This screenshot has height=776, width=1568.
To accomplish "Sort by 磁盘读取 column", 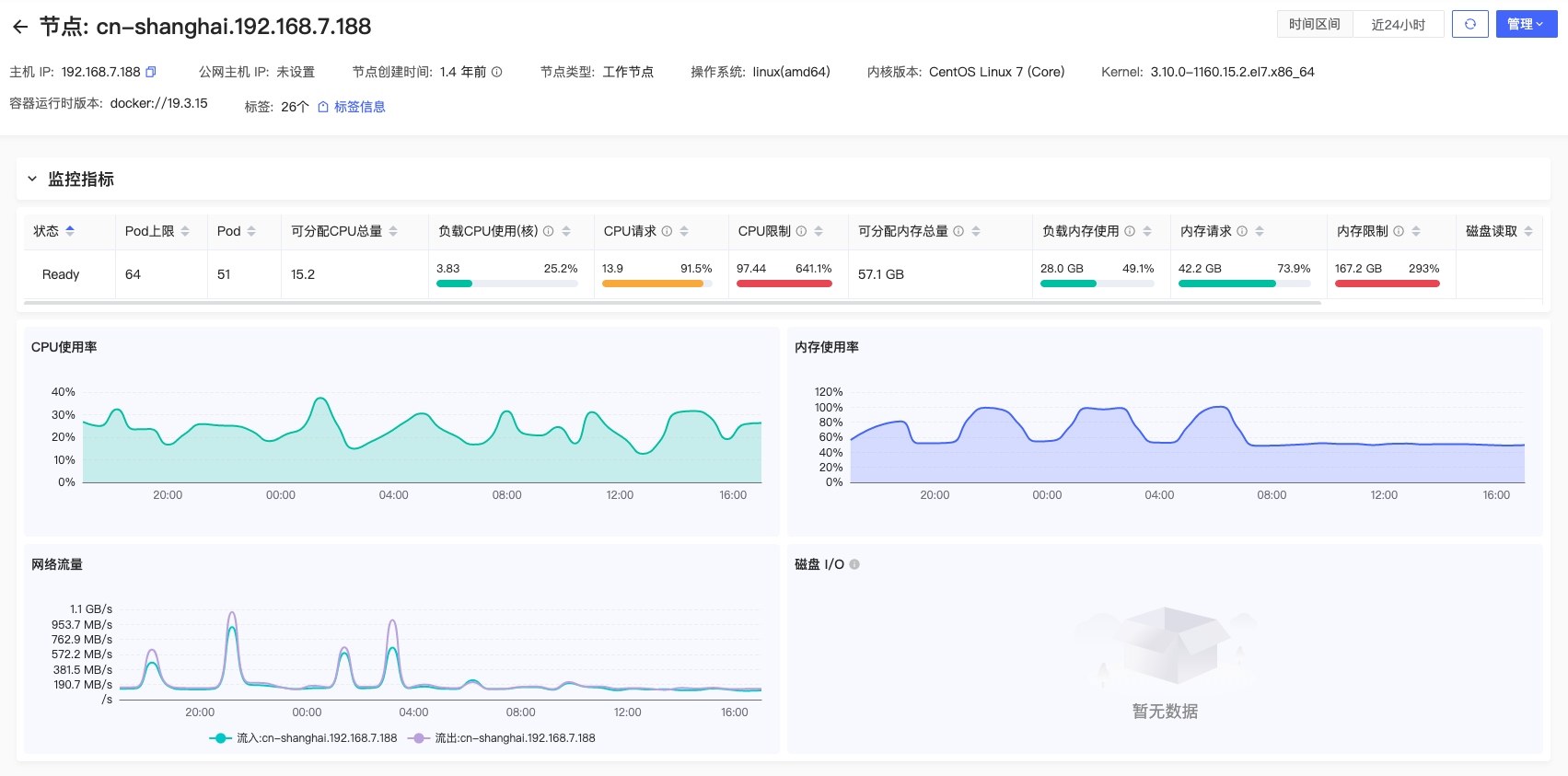I will (x=1528, y=231).
